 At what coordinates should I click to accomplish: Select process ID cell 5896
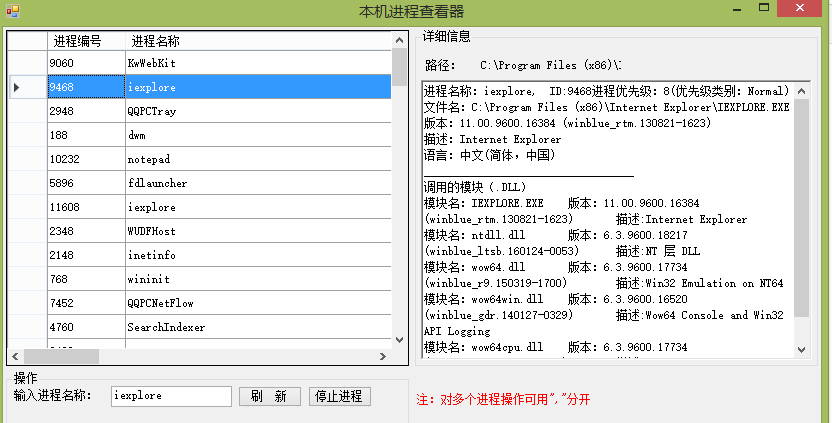pos(86,183)
